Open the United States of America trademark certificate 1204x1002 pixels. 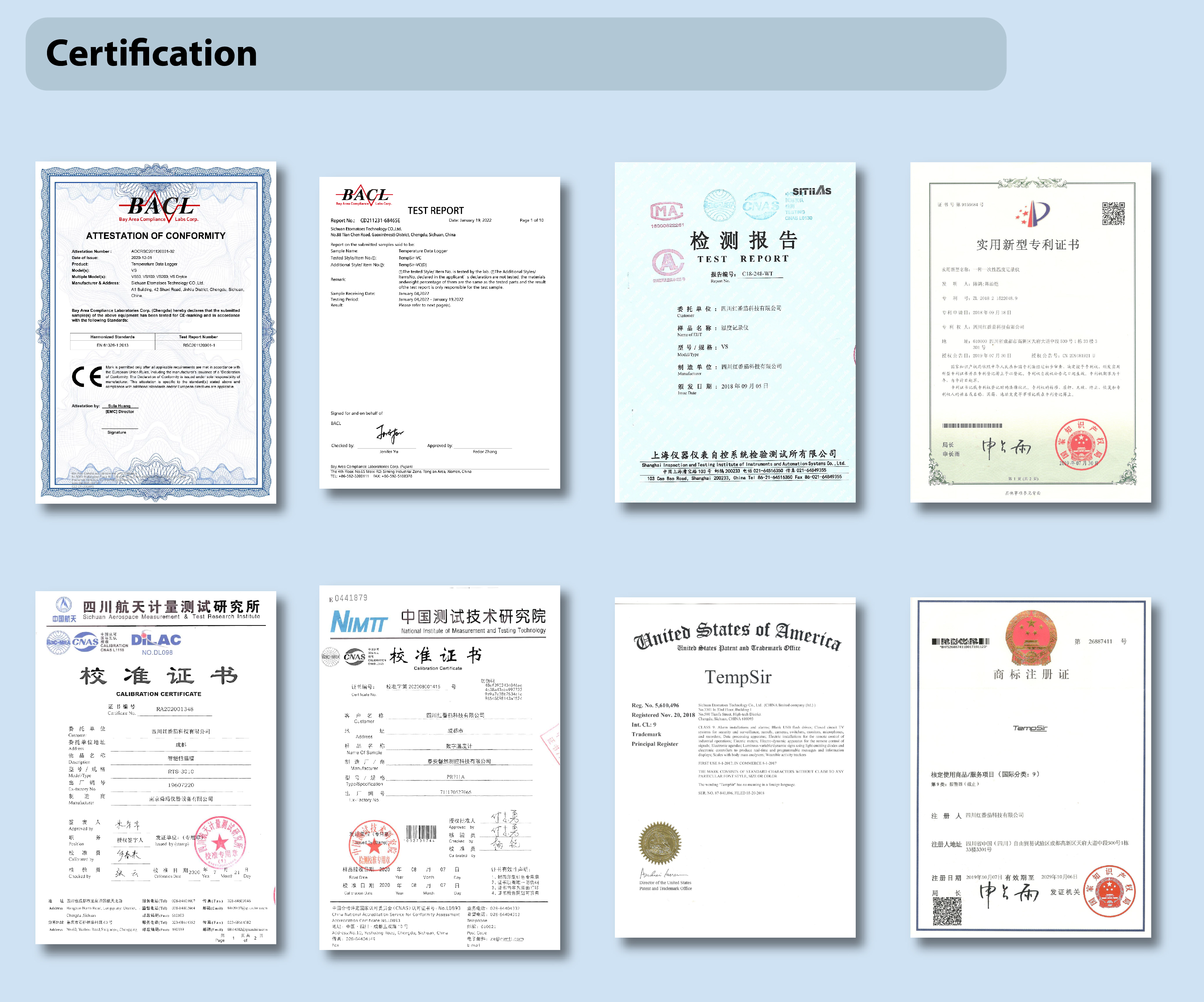tap(735, 767)
